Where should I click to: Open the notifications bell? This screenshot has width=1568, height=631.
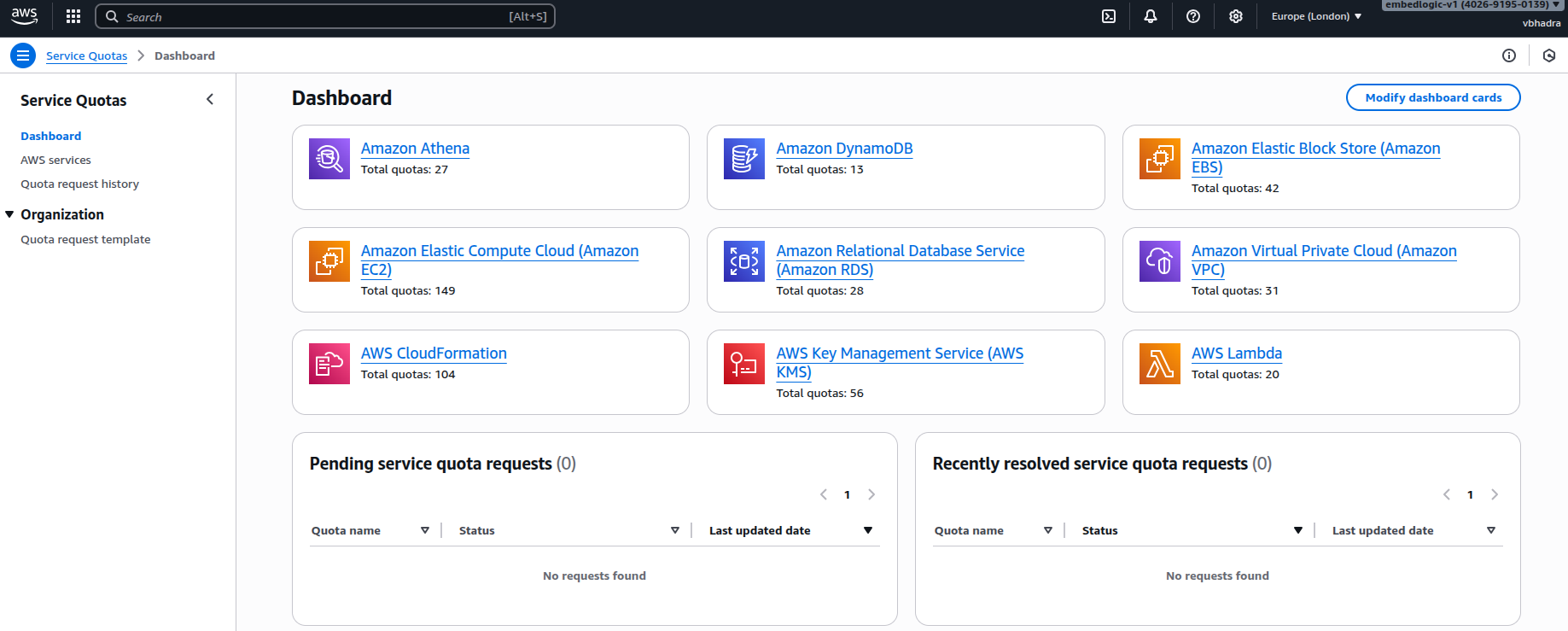1151,16
